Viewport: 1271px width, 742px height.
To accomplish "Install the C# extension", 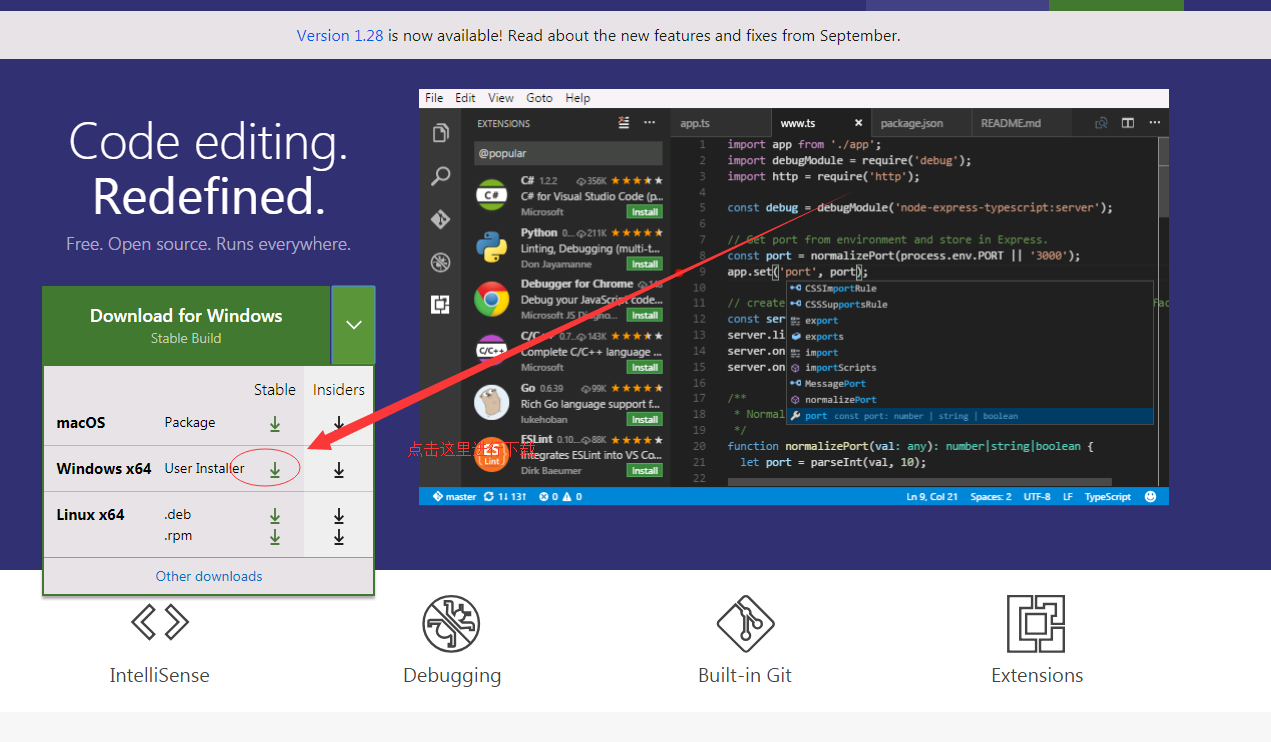I will click(x=644, y=212).
